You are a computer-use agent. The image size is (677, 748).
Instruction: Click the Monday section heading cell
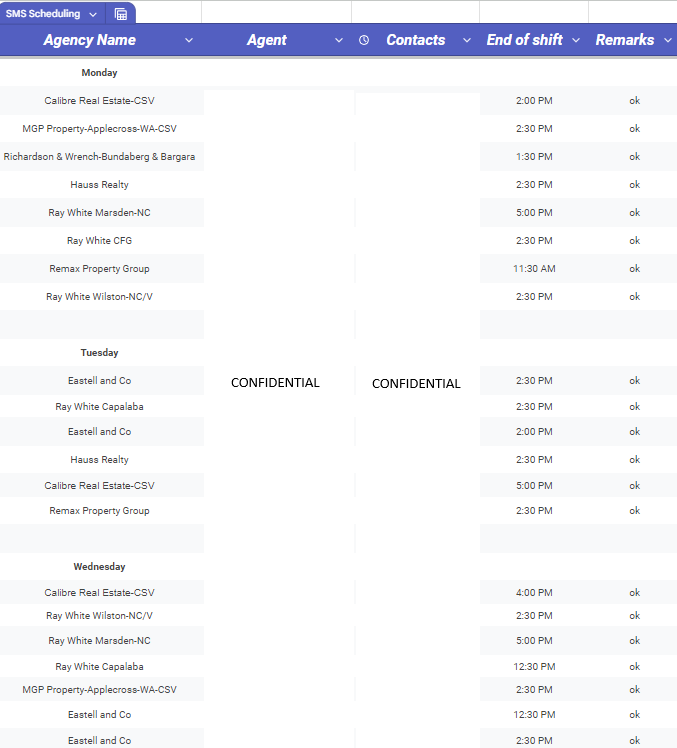coord(99,73)
